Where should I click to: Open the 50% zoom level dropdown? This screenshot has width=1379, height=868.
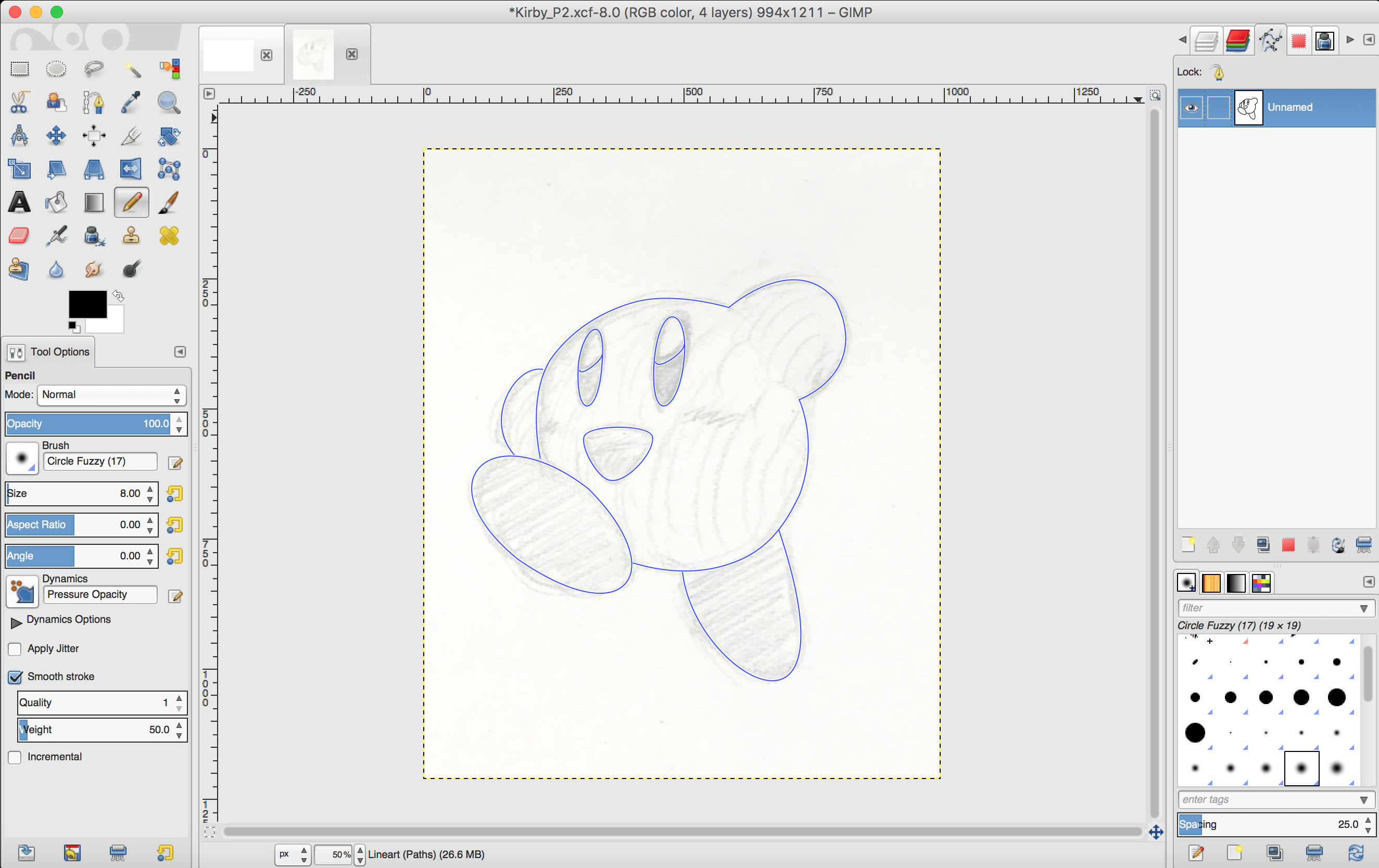[x=360, y=854]
